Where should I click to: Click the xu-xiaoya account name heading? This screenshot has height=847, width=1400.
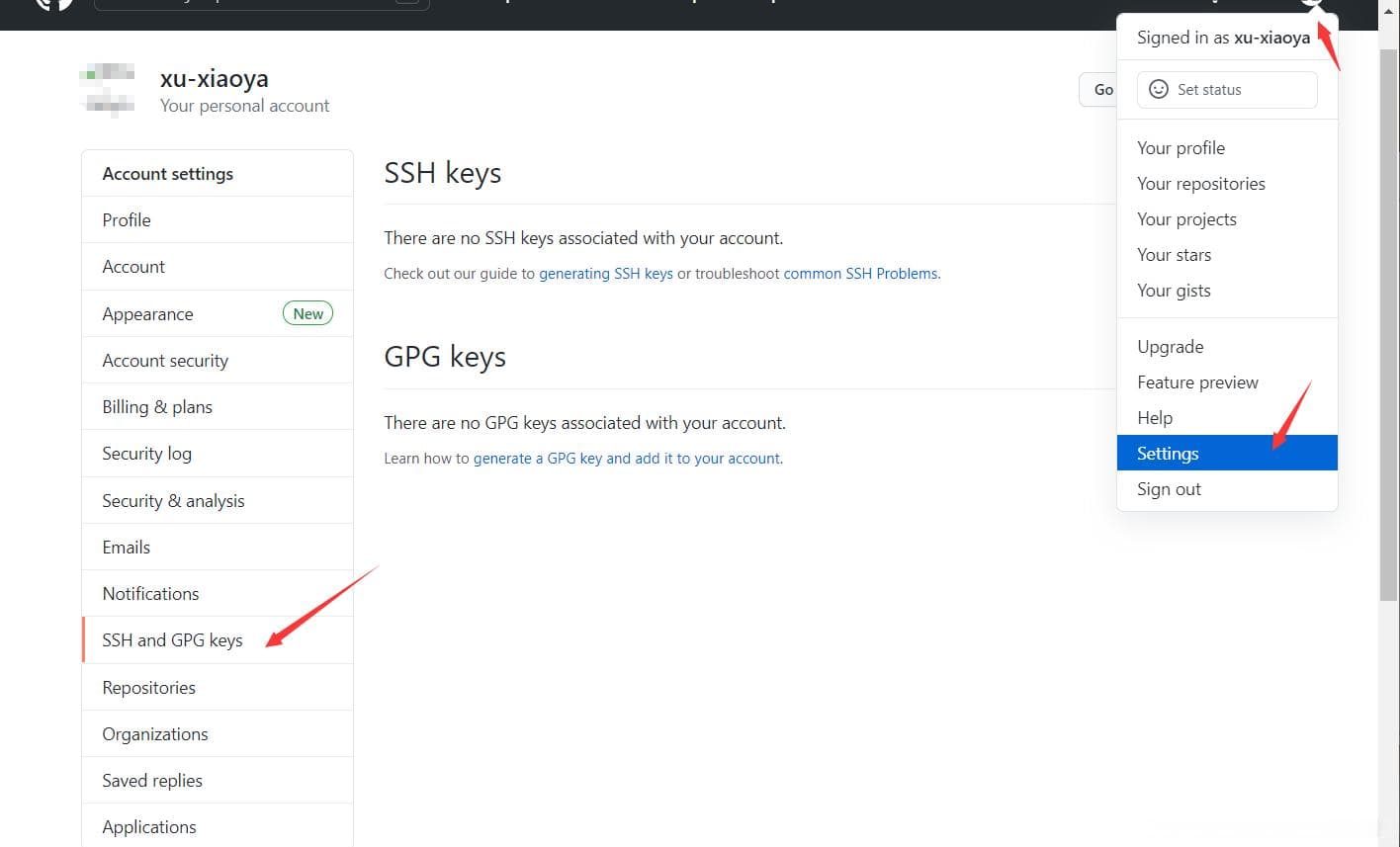[x=215, y=79]
